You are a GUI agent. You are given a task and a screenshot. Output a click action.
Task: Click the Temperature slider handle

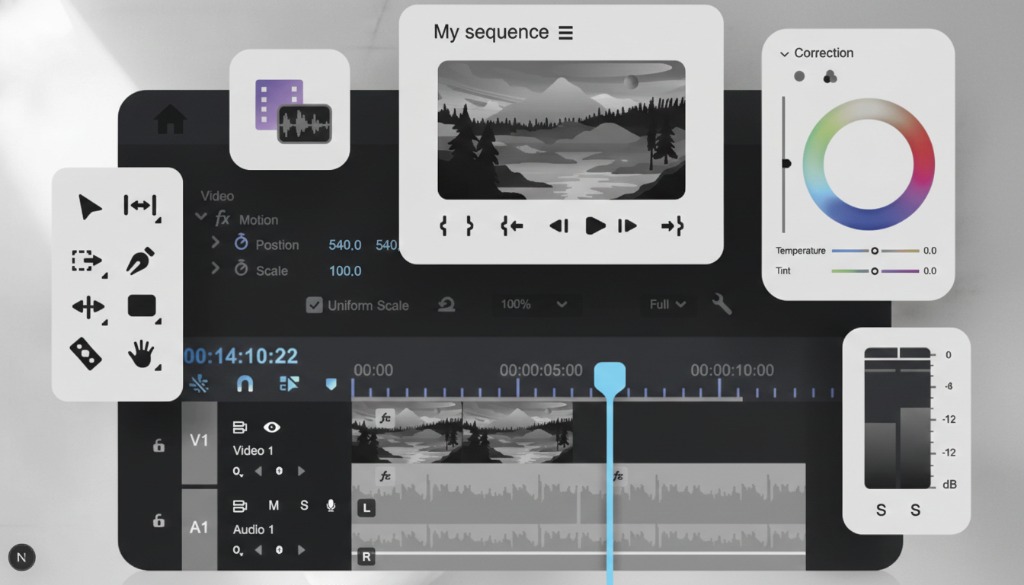click(874, 251)
